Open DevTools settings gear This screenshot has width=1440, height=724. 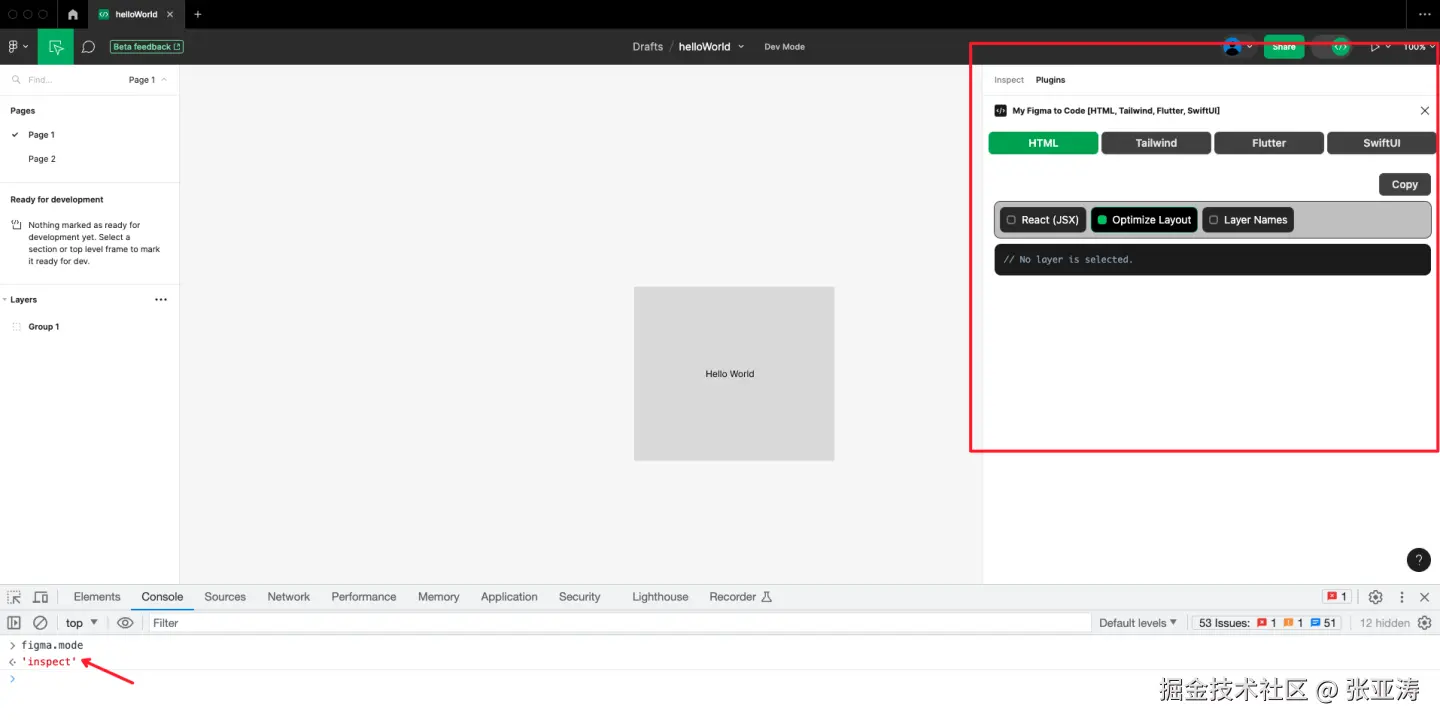(x=1375, y=597)
